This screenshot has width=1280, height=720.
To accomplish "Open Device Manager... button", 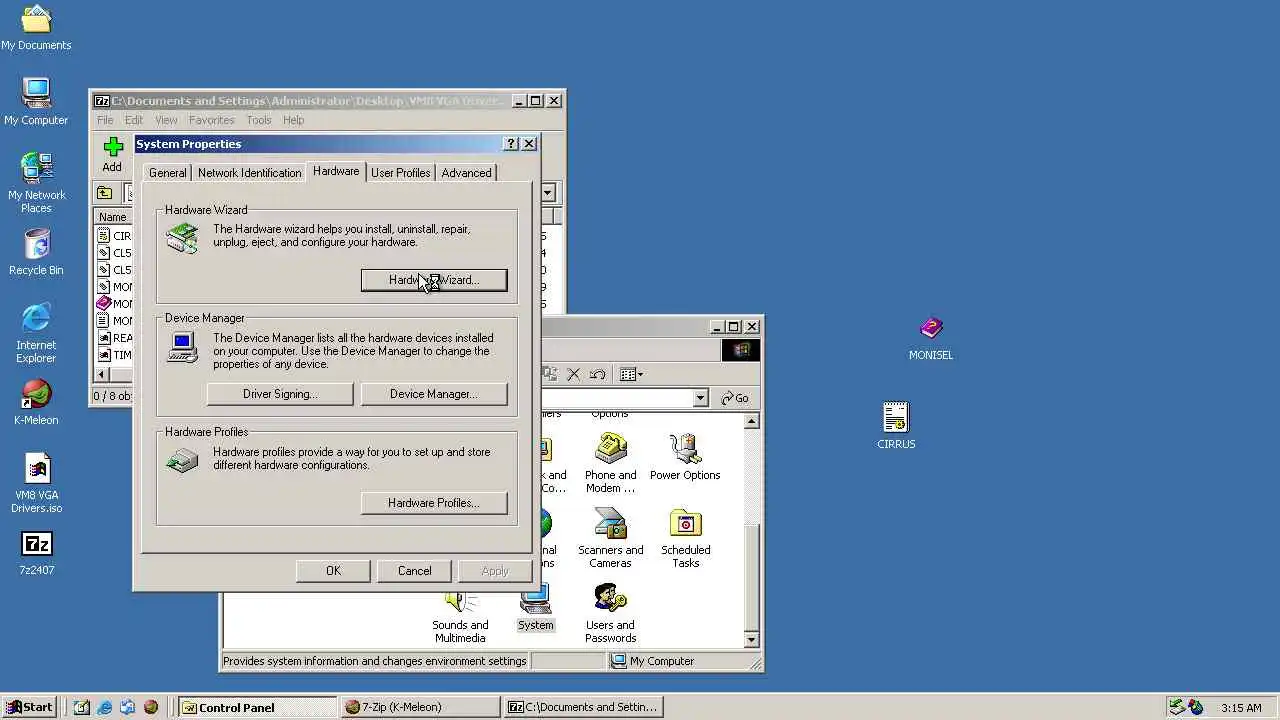I will pyautogui.click(x=434, y=394).
